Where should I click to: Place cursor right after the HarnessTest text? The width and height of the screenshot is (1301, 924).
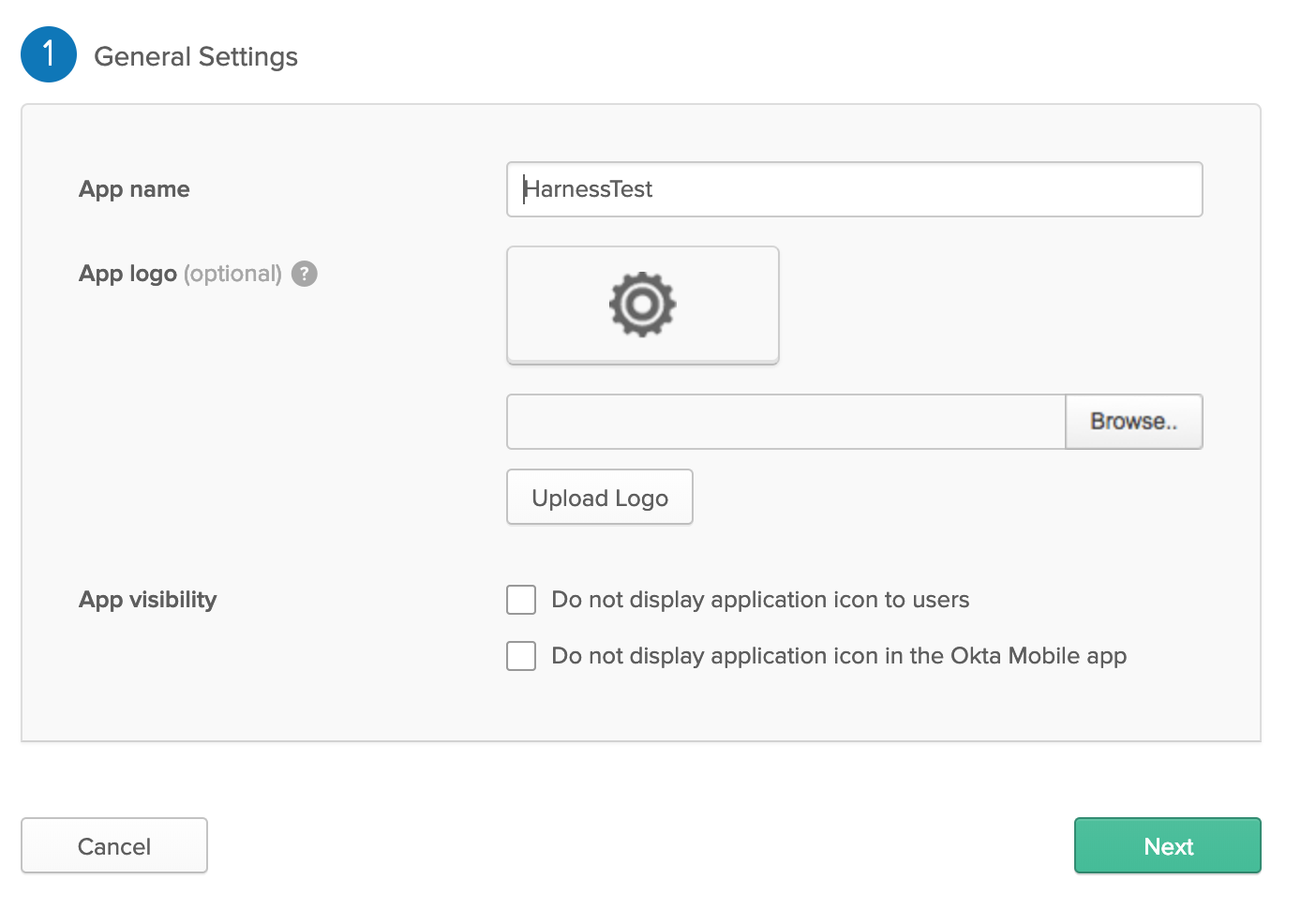coord(655,189)
